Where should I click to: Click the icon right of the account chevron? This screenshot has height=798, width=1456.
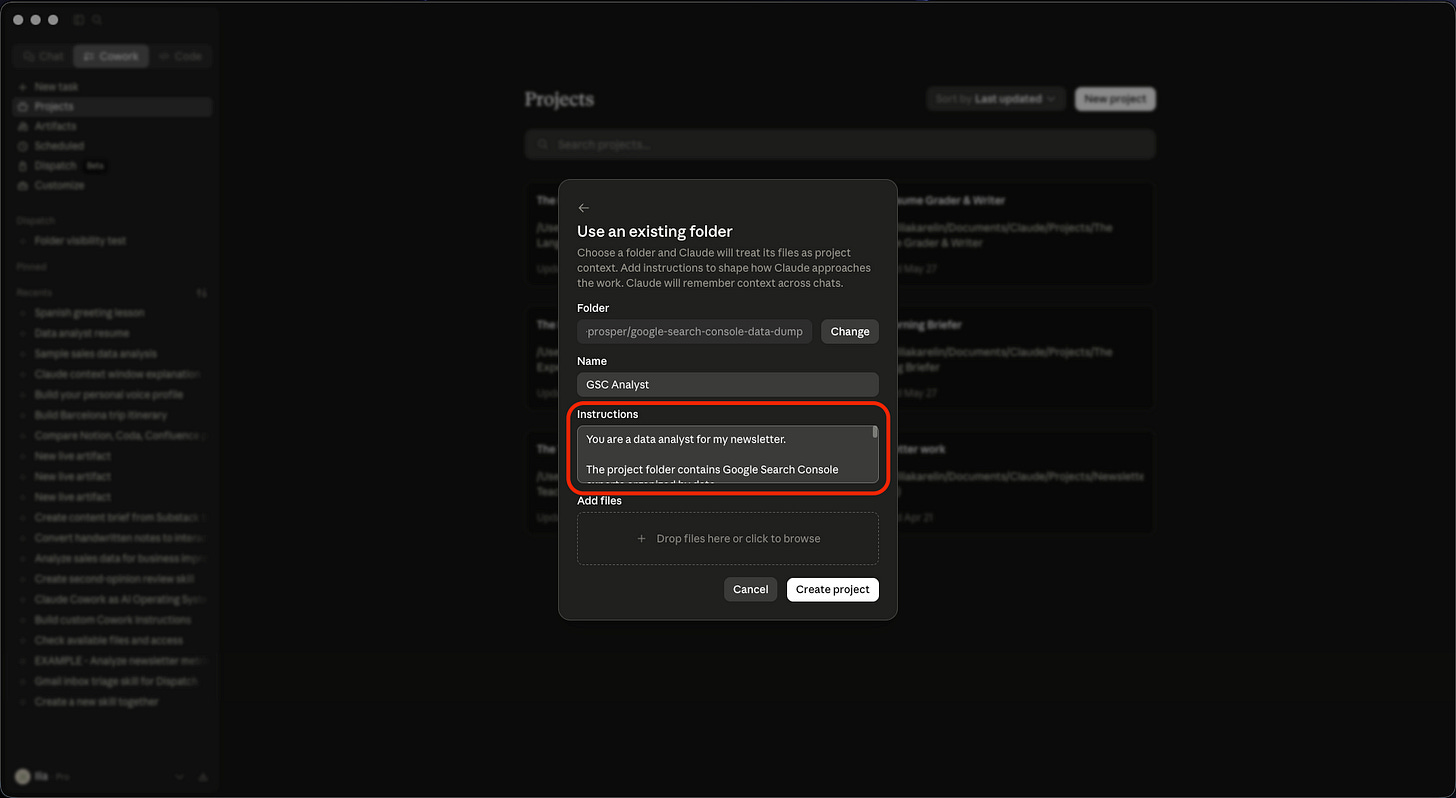point(203,777)
